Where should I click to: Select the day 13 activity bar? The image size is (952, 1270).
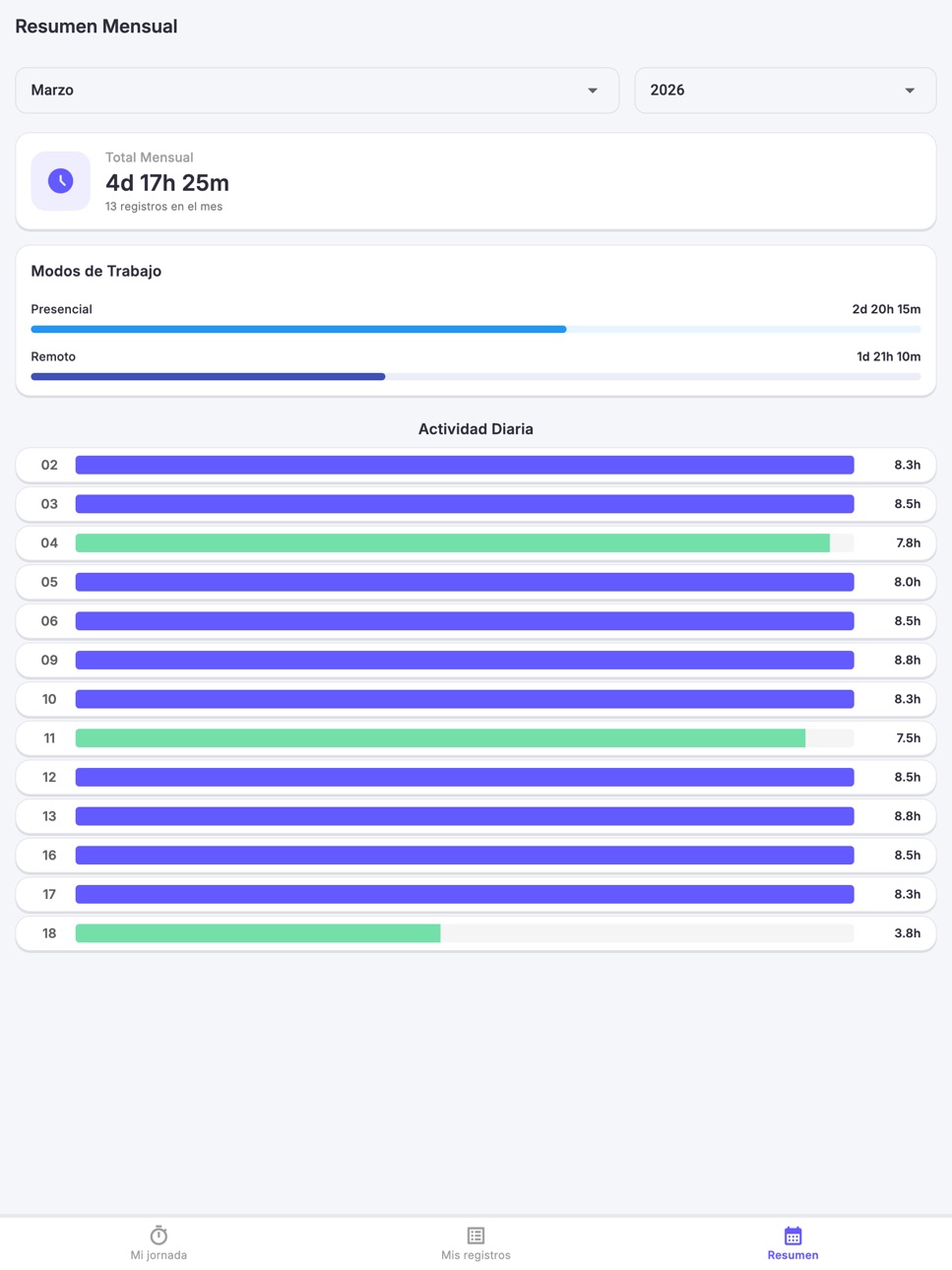tap(465, 816)
